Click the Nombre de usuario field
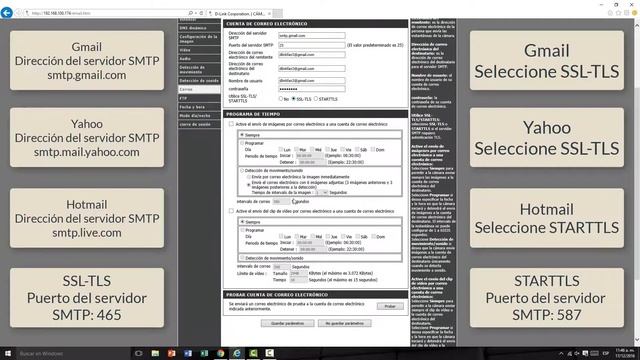The image size is (640, 360). point(311,80)
